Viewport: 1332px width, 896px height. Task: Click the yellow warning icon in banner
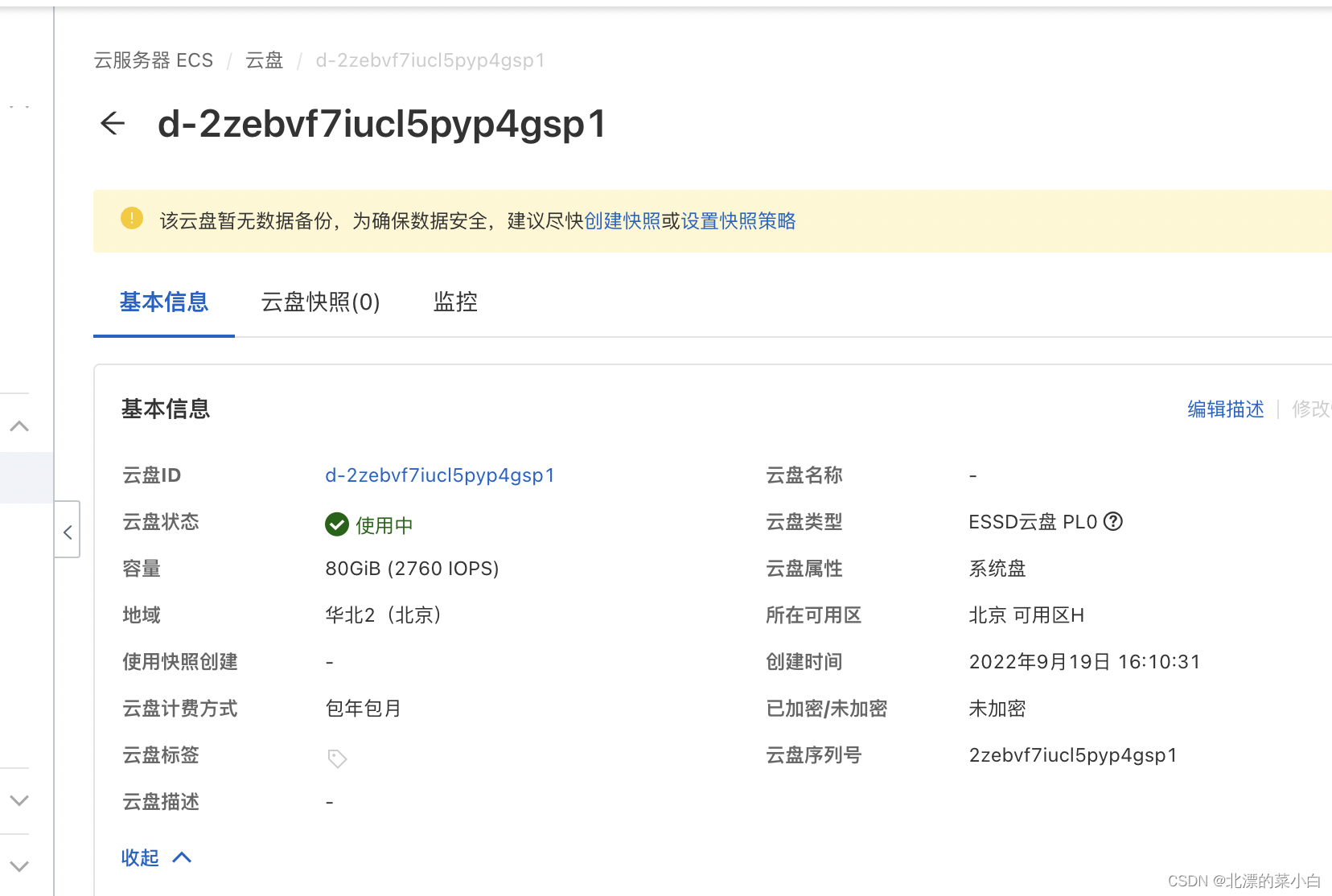coord(132,218)
